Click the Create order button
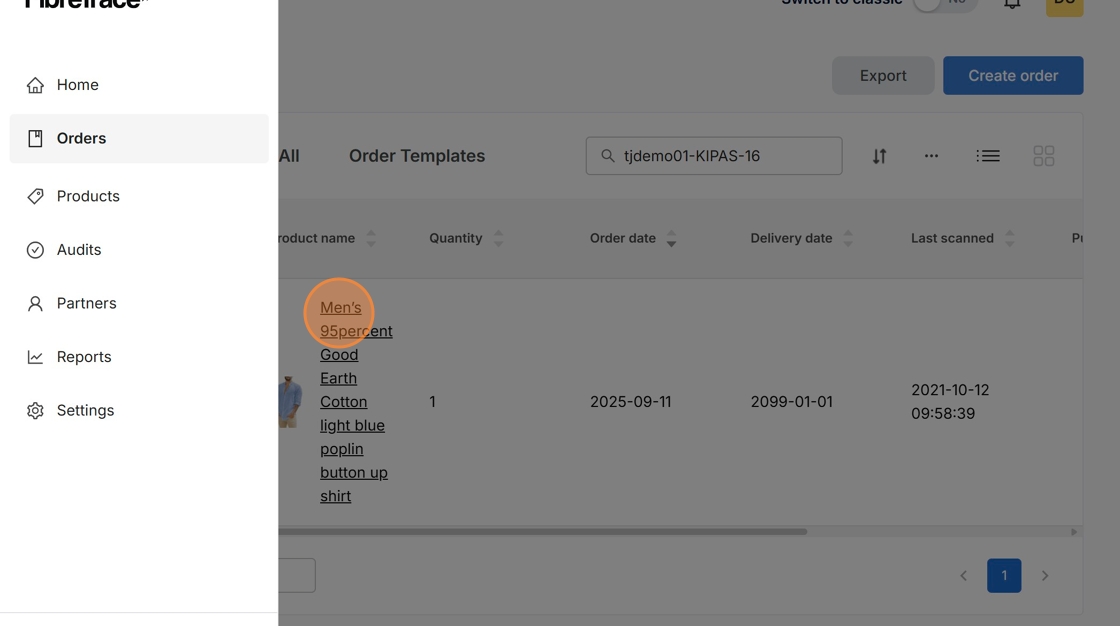Viewport: 1120px width, 626px height. [x=1012, y=76]
